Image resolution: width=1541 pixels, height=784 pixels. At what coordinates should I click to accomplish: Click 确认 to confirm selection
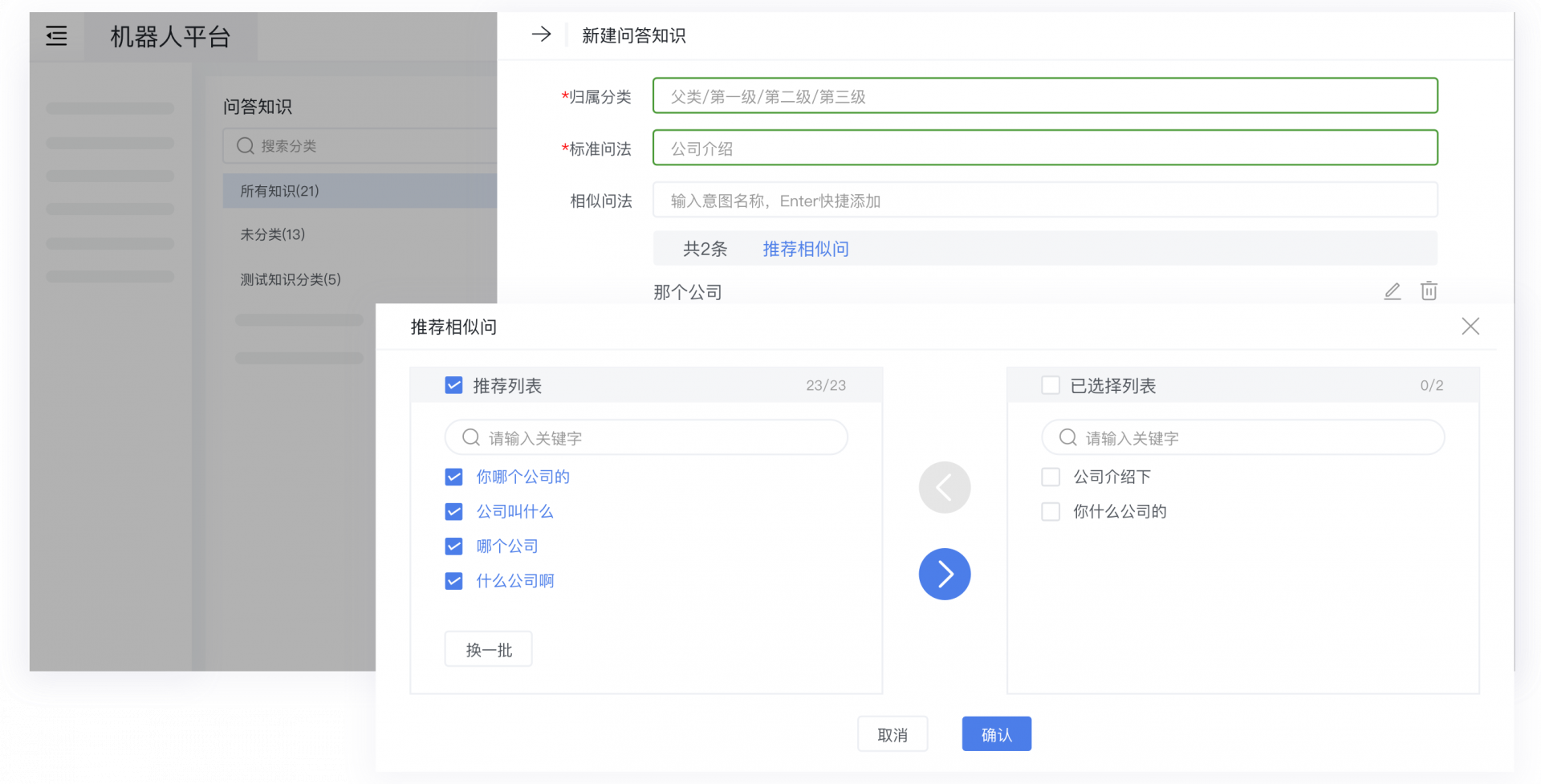coord(997,734)
